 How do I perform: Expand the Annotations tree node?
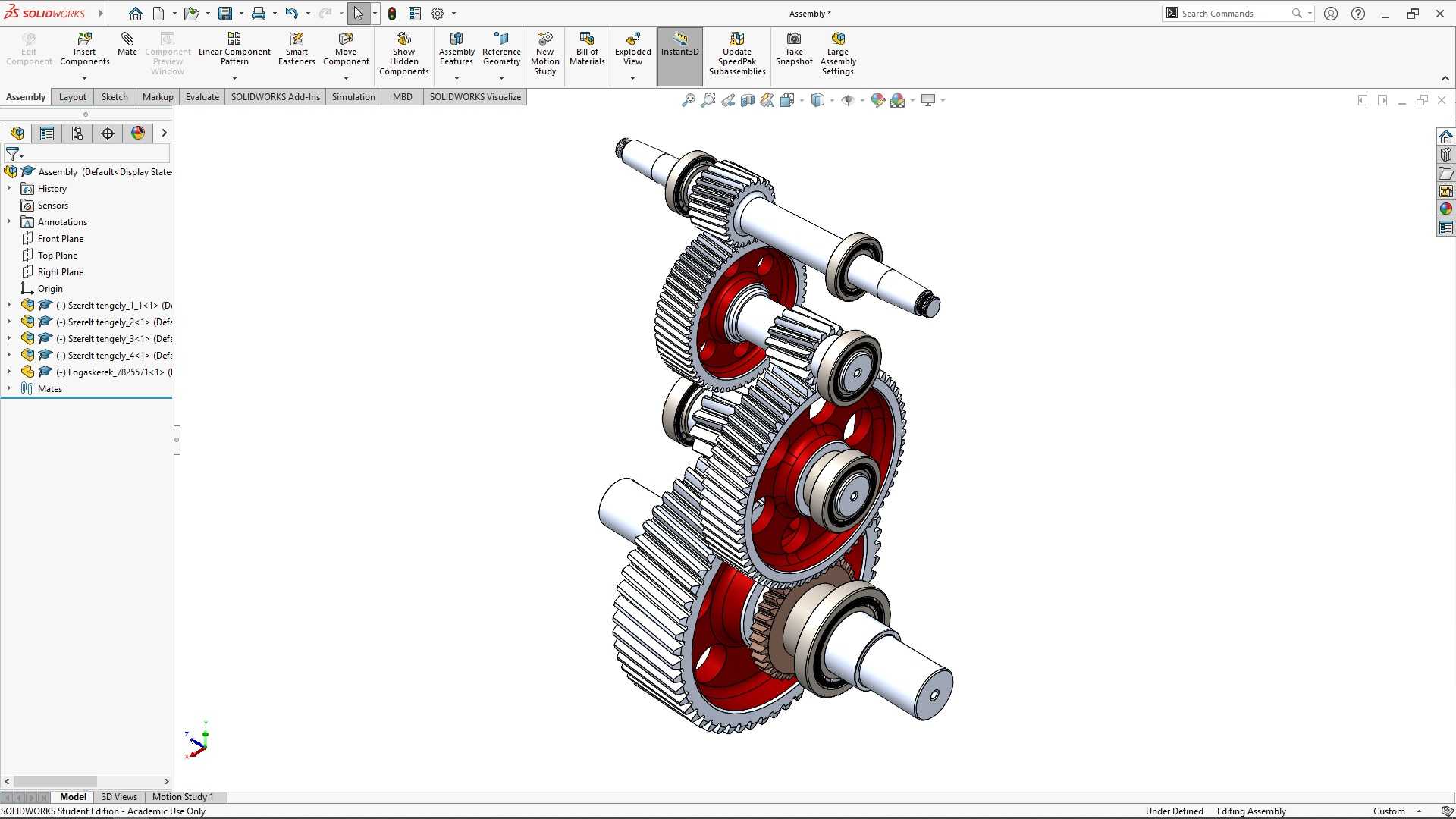(x=9, y=221)
